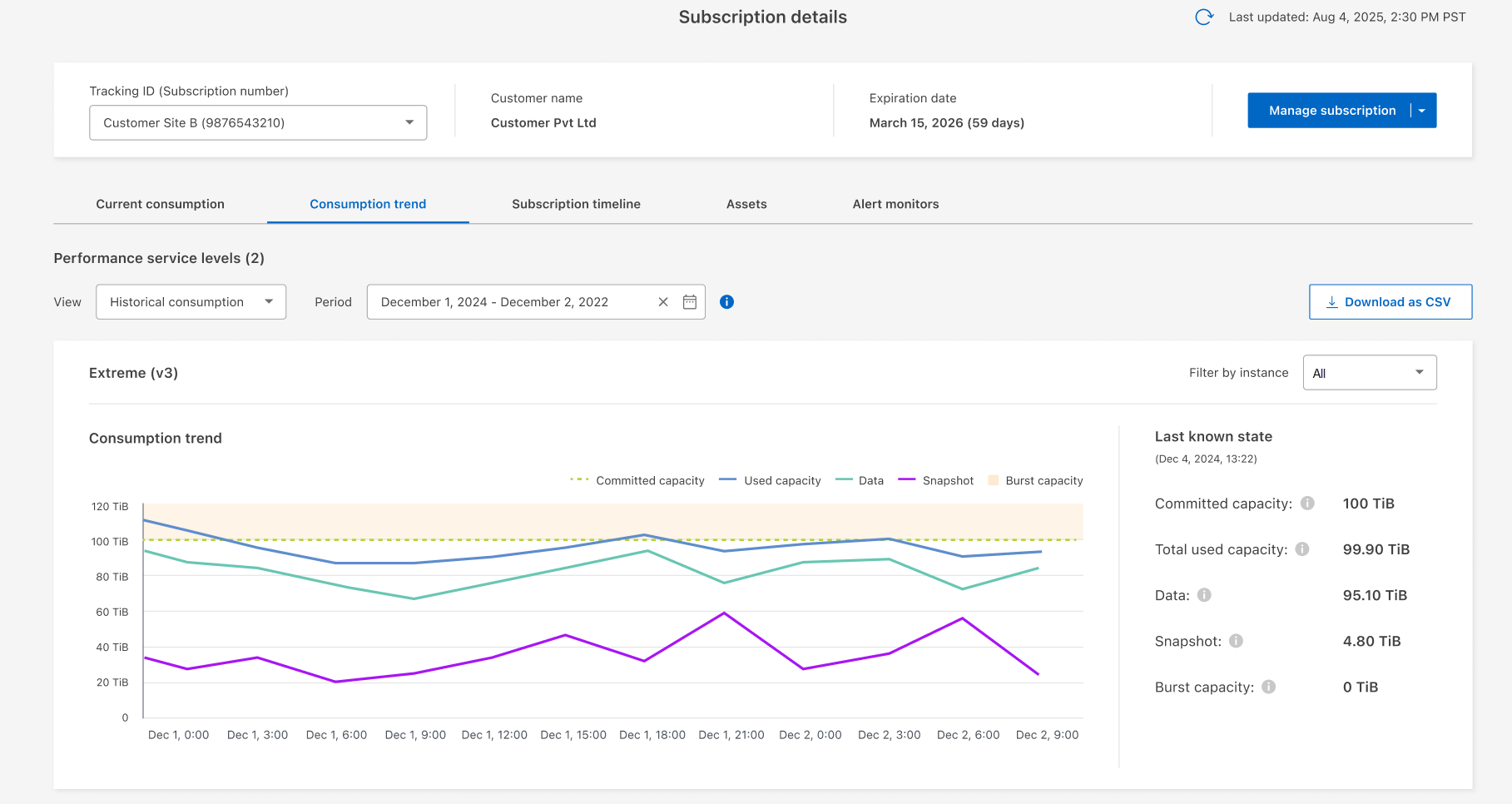Click info icon beside Burst capacity label
Screen dimensions: 1512x804
coord(1268,687)
